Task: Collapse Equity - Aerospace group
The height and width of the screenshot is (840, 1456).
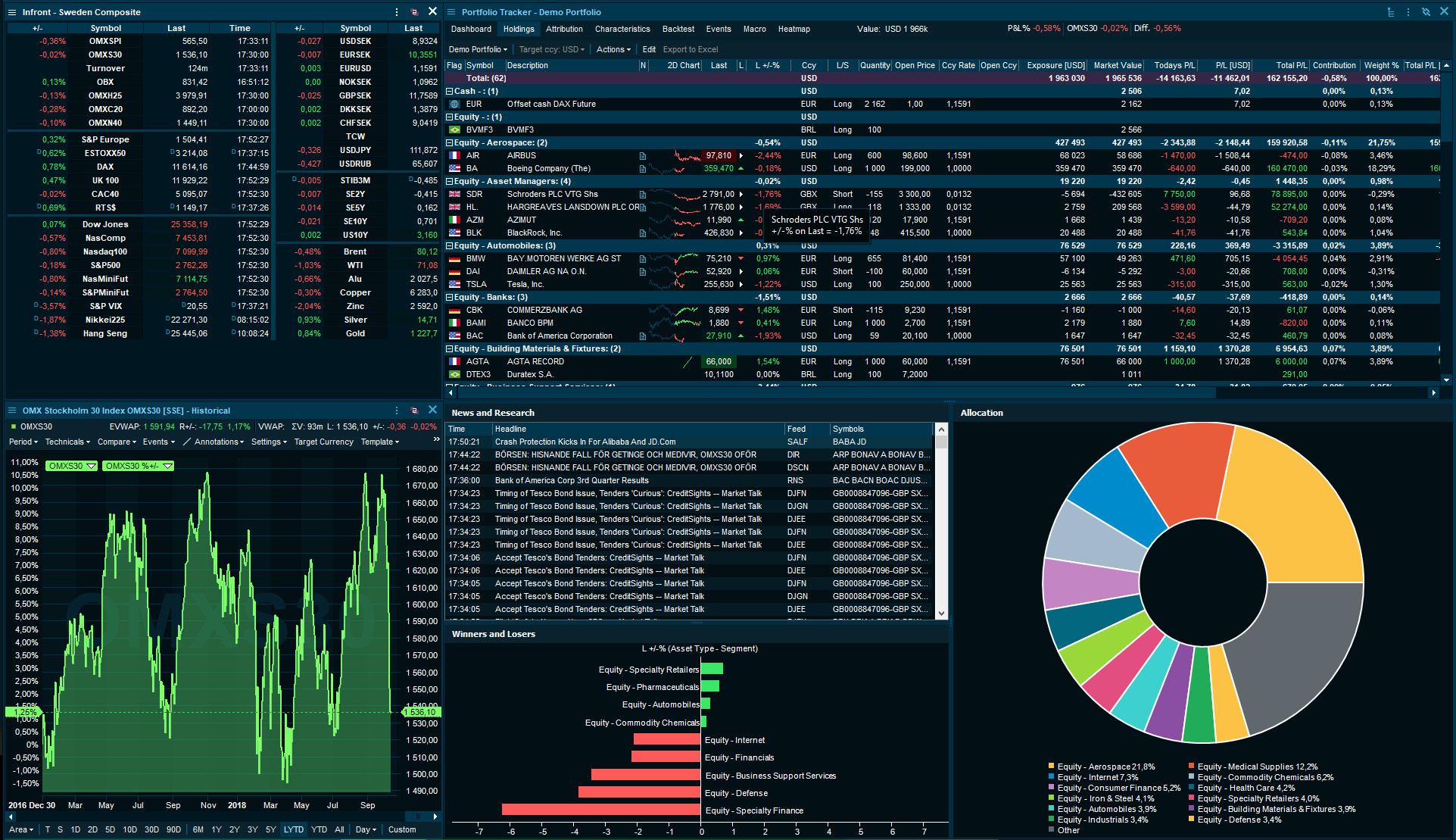Action: [x=450, y=142]
